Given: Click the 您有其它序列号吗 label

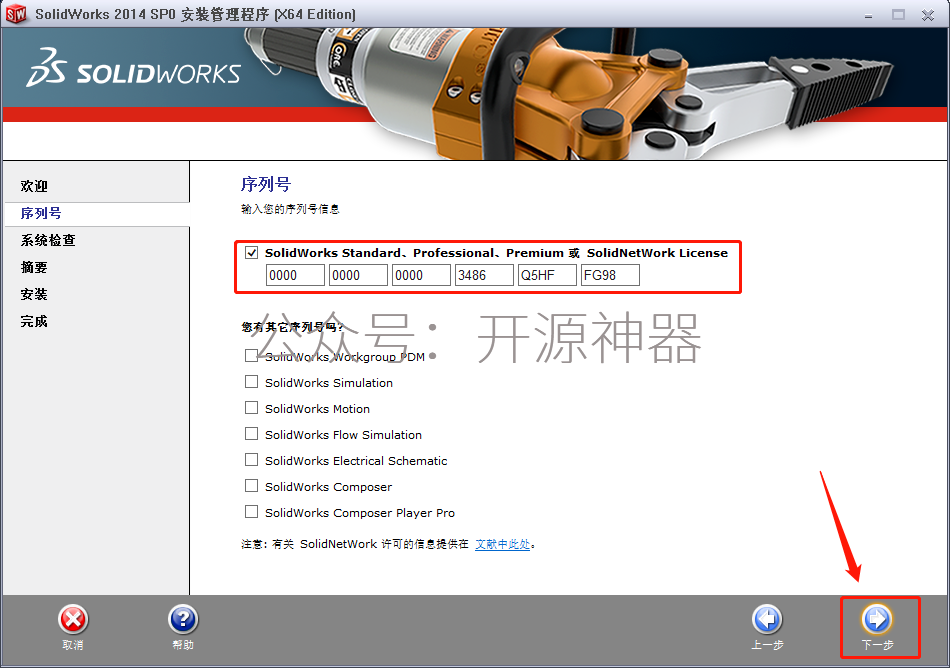Looking at the screenshot, I should coord(292,327).
